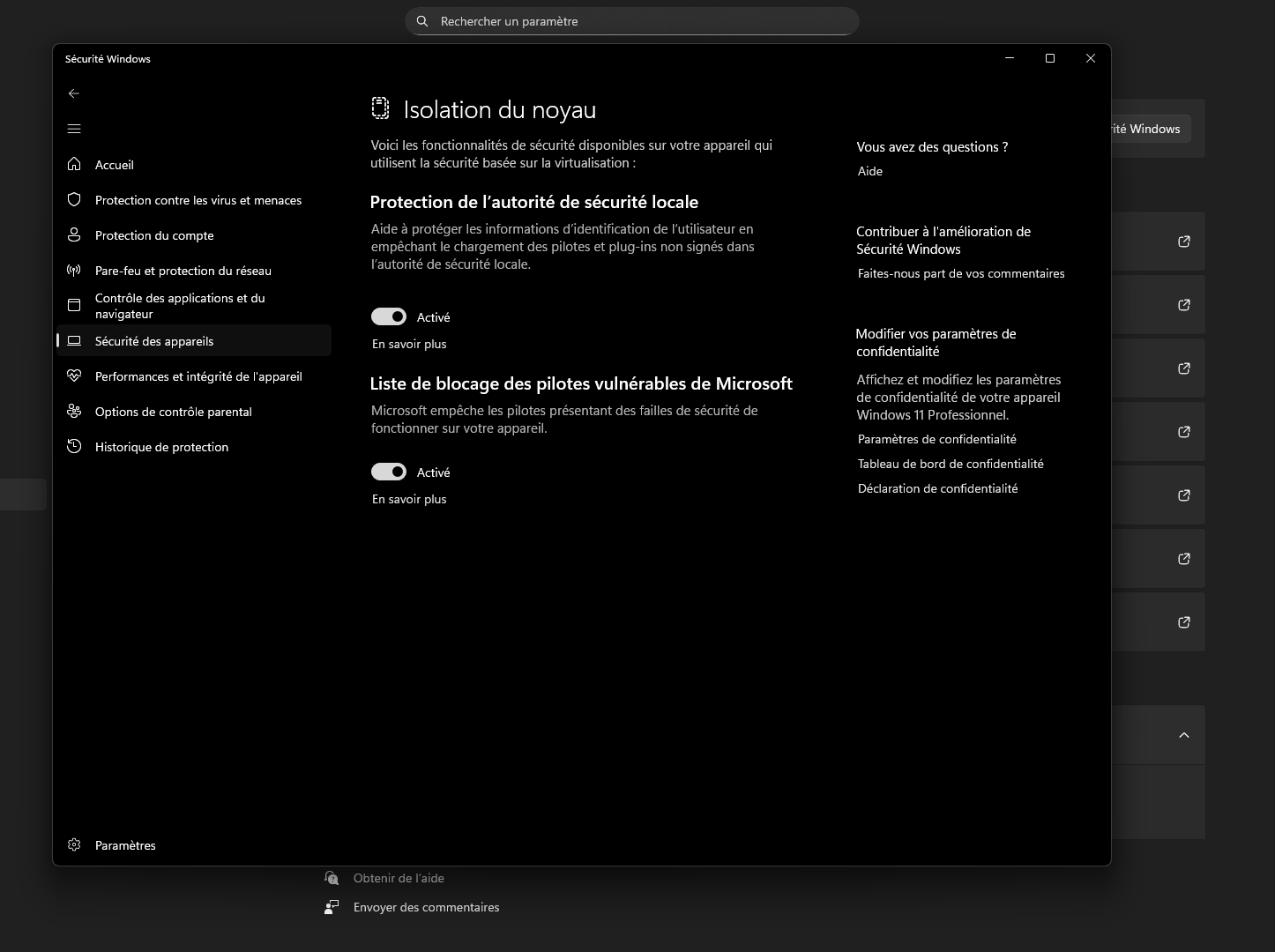
Task: Collapse the section chevron in Settings window
Action: pos(1184,735)
